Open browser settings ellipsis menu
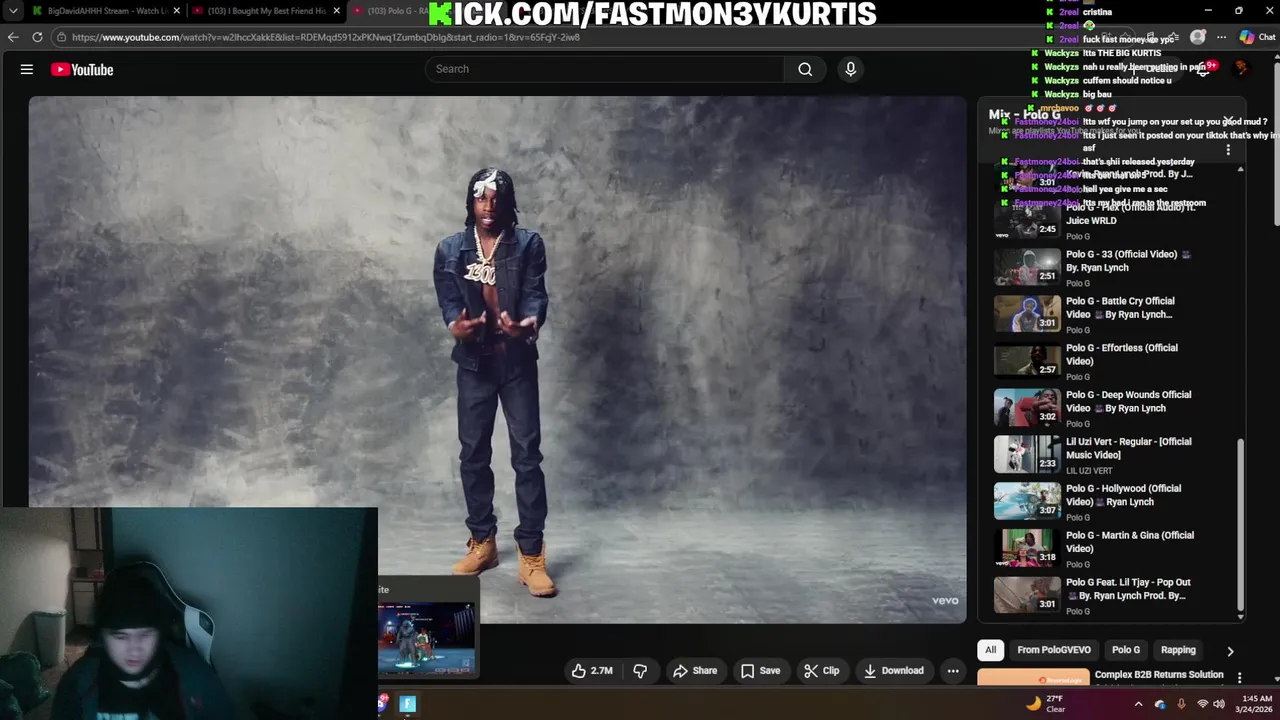Screen dimensions: 1280x720 tap(1221, 37)
